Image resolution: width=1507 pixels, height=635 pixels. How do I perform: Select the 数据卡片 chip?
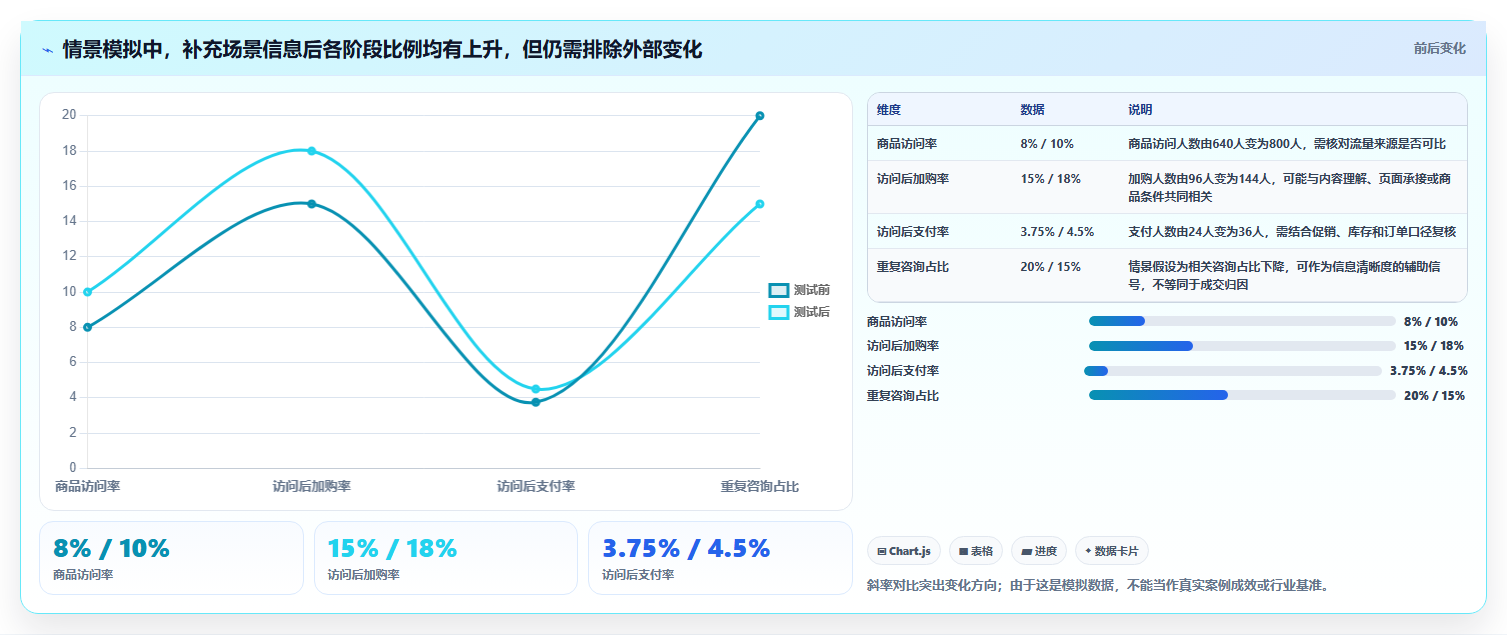pyautogui.click(x=1112, y=551)
